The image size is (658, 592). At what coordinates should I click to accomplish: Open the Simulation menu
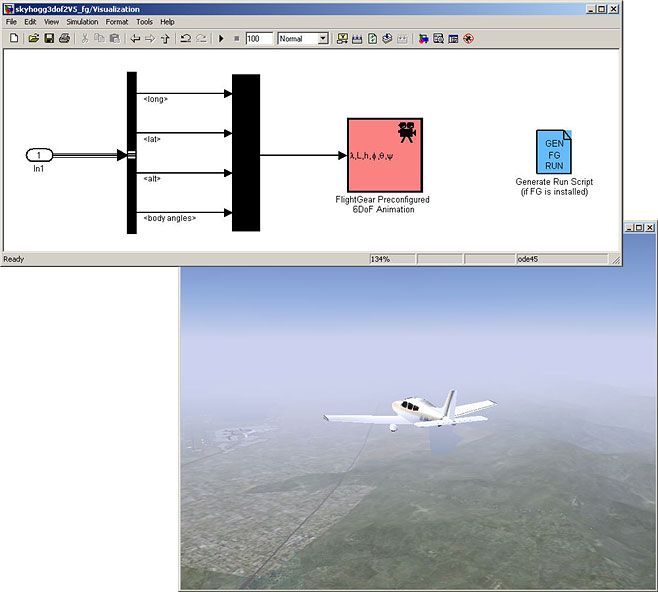[82, 22]
